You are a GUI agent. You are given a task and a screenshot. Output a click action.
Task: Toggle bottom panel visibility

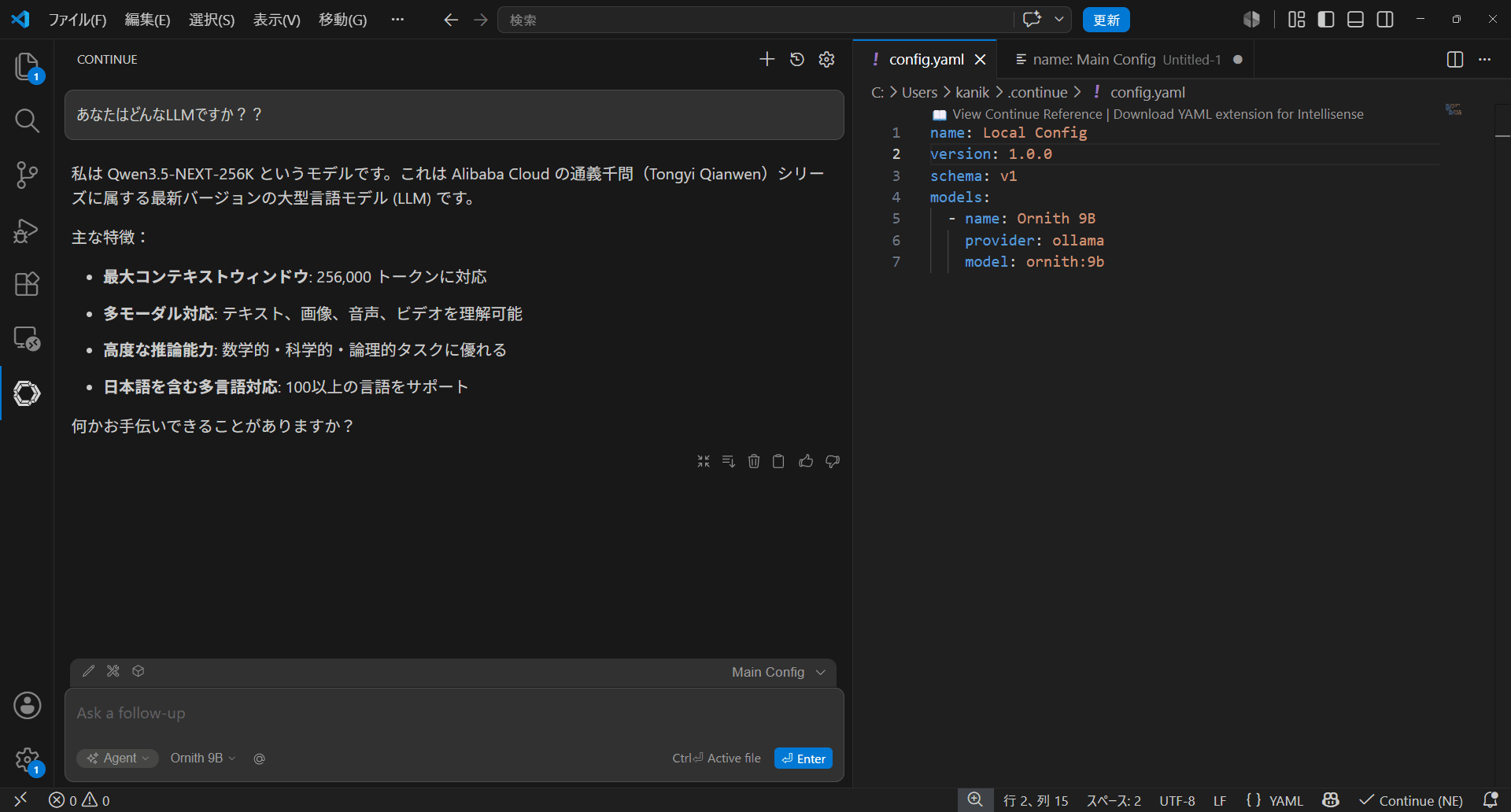(1355, 20)
